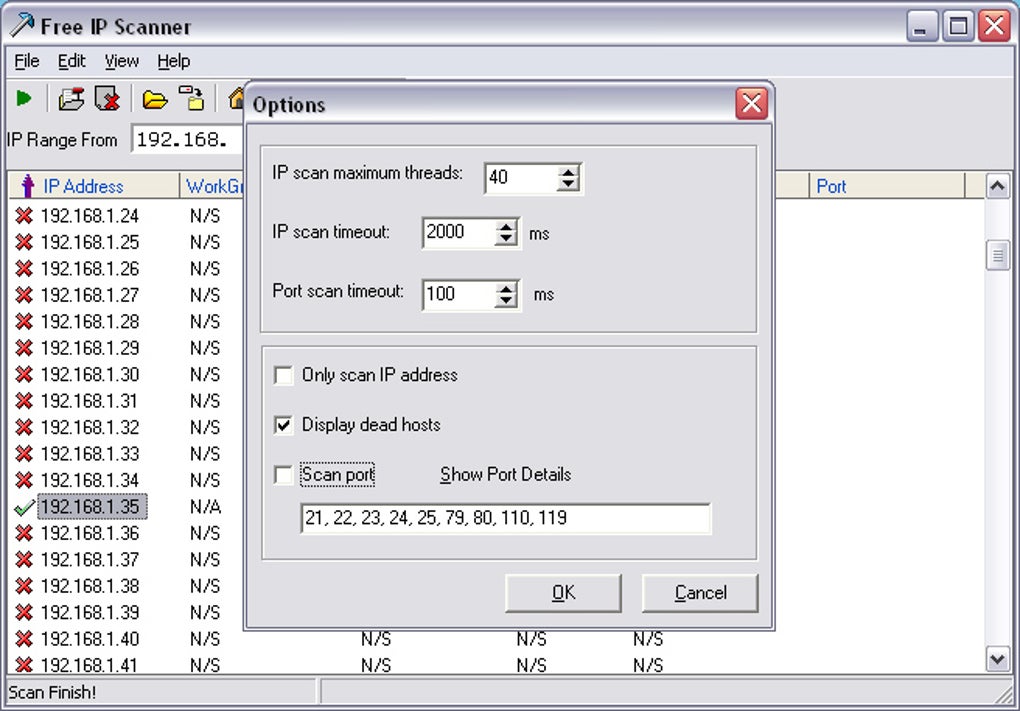This screenshot has height=711, width=1020.
Task: Click the save results toolbar icon
Action: coord(71,99)
